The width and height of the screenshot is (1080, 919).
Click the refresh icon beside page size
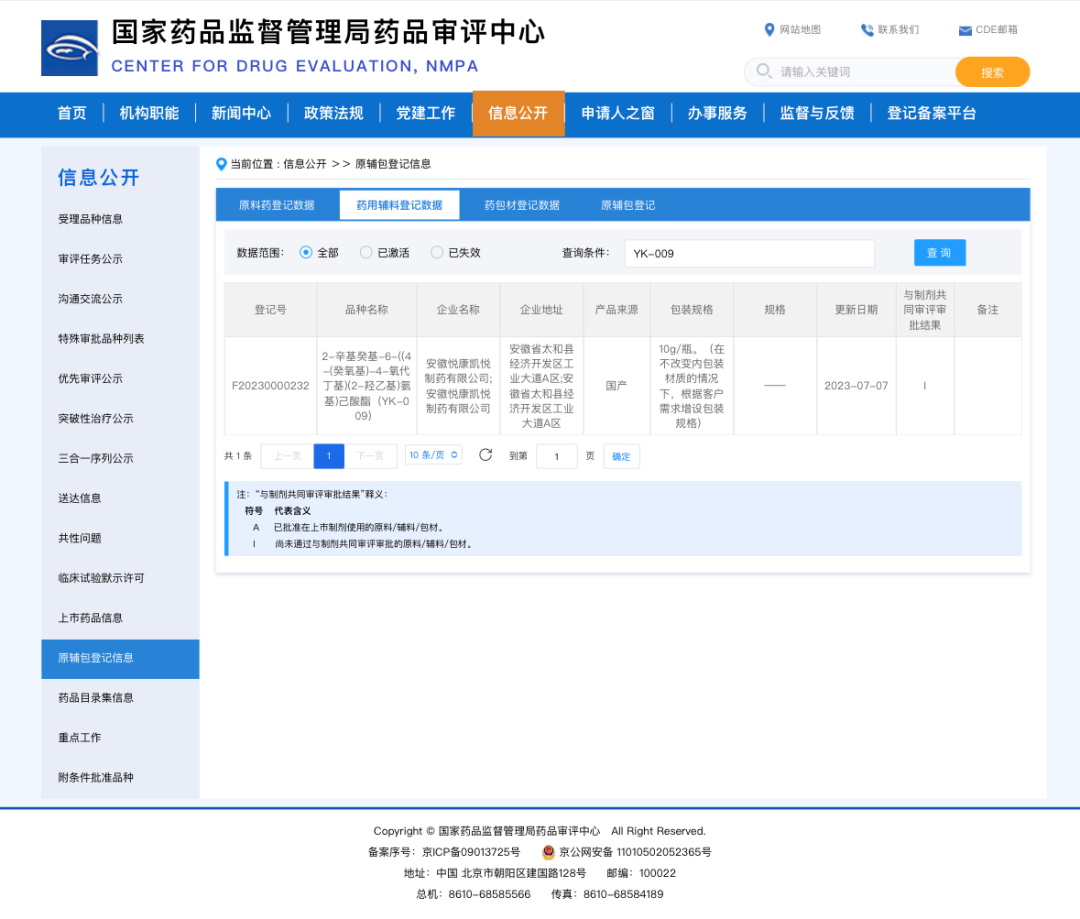pyautogui.click(x=486, y=455)
